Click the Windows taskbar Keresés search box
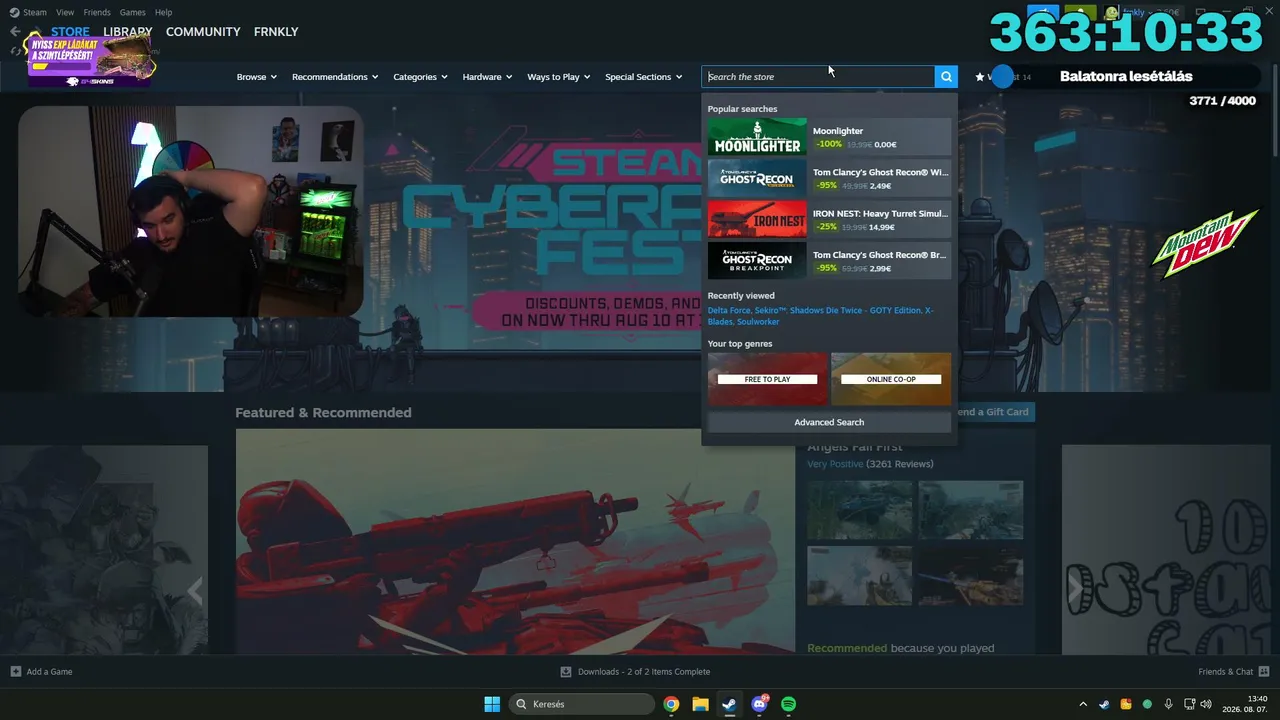1280x720 pixels. [582, 704]
